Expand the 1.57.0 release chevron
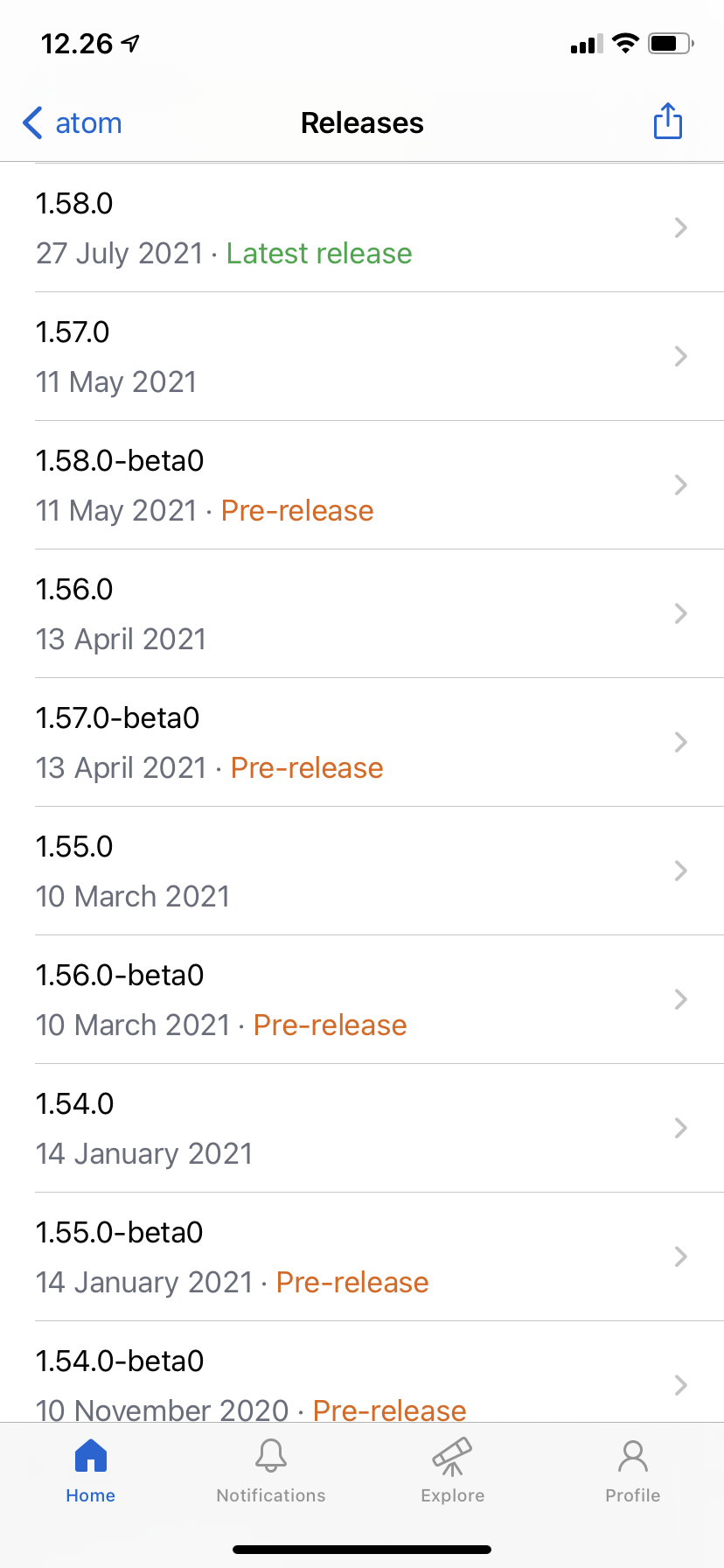Viewport: 724px width, 1568px height. tap(680, 356)
